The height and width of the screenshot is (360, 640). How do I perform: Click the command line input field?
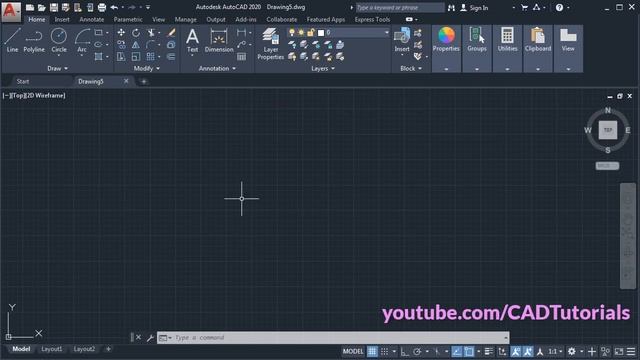click(333, 338)
